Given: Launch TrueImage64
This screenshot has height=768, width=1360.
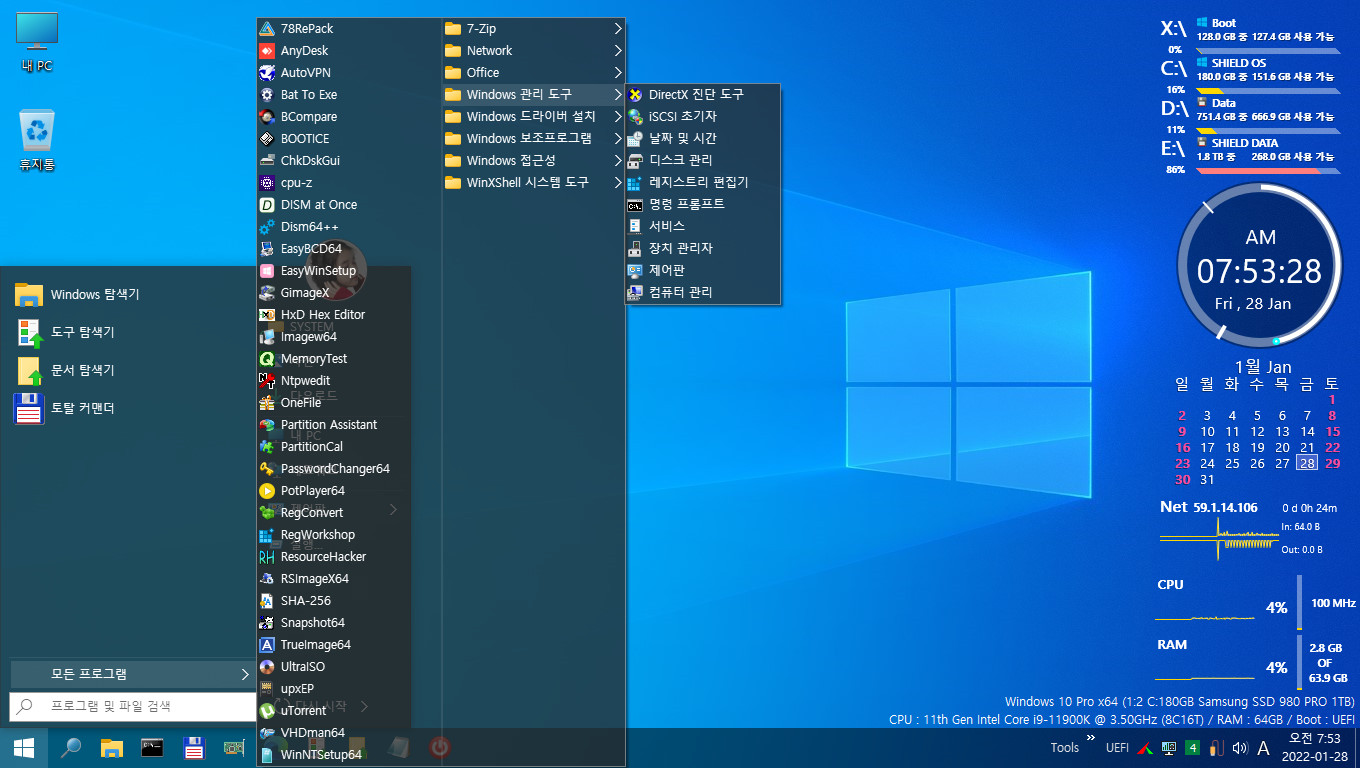Looking at the screenshot, I should pyautogui.click(x=349, y=644).
